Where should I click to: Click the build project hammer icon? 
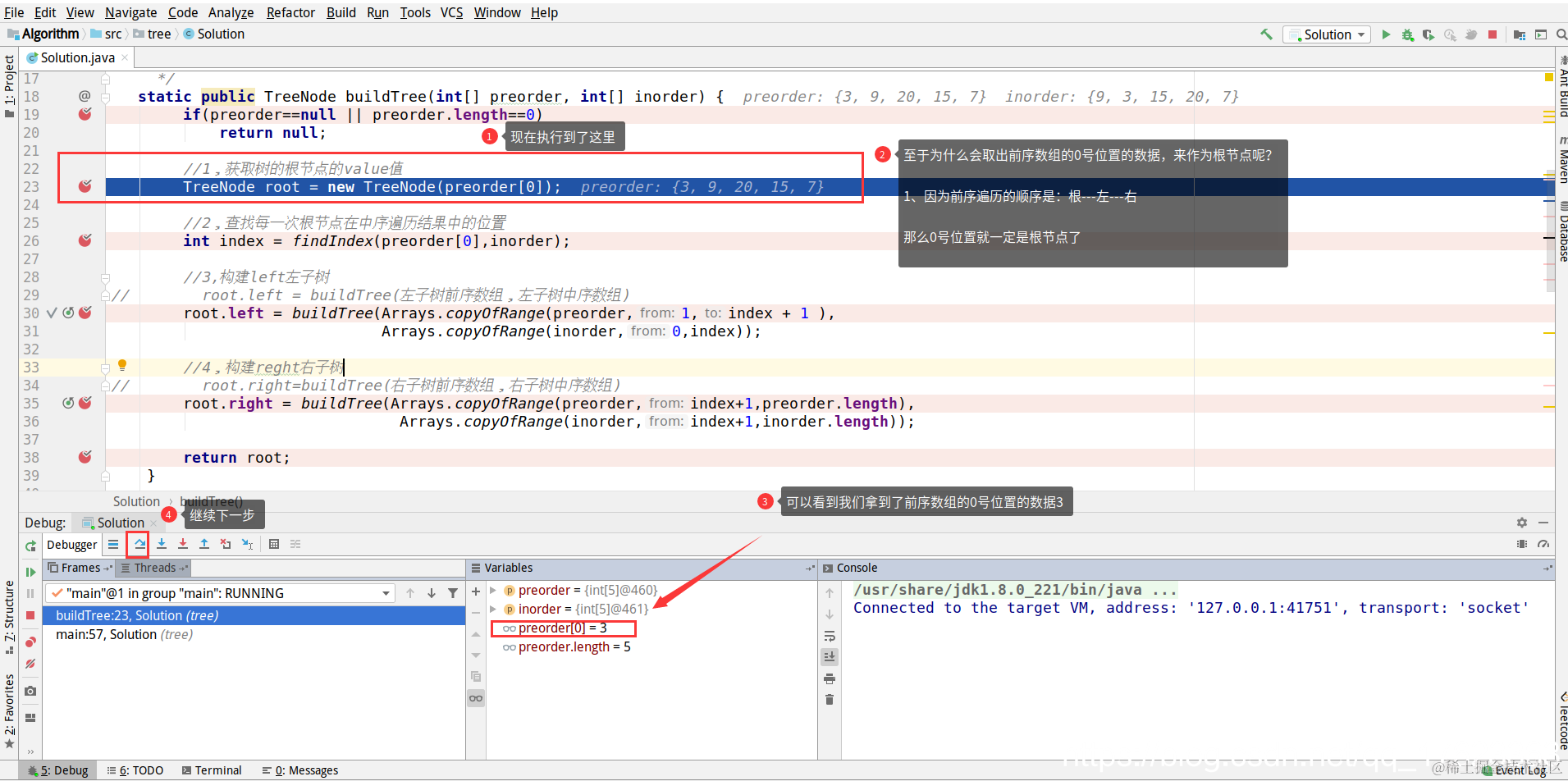[1267, 34]
